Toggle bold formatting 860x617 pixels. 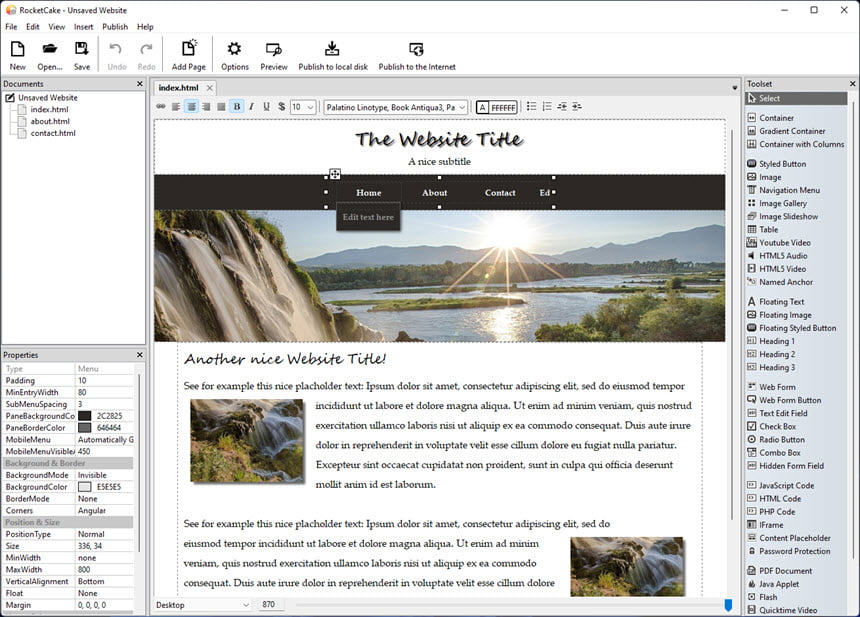coord(236,106)
